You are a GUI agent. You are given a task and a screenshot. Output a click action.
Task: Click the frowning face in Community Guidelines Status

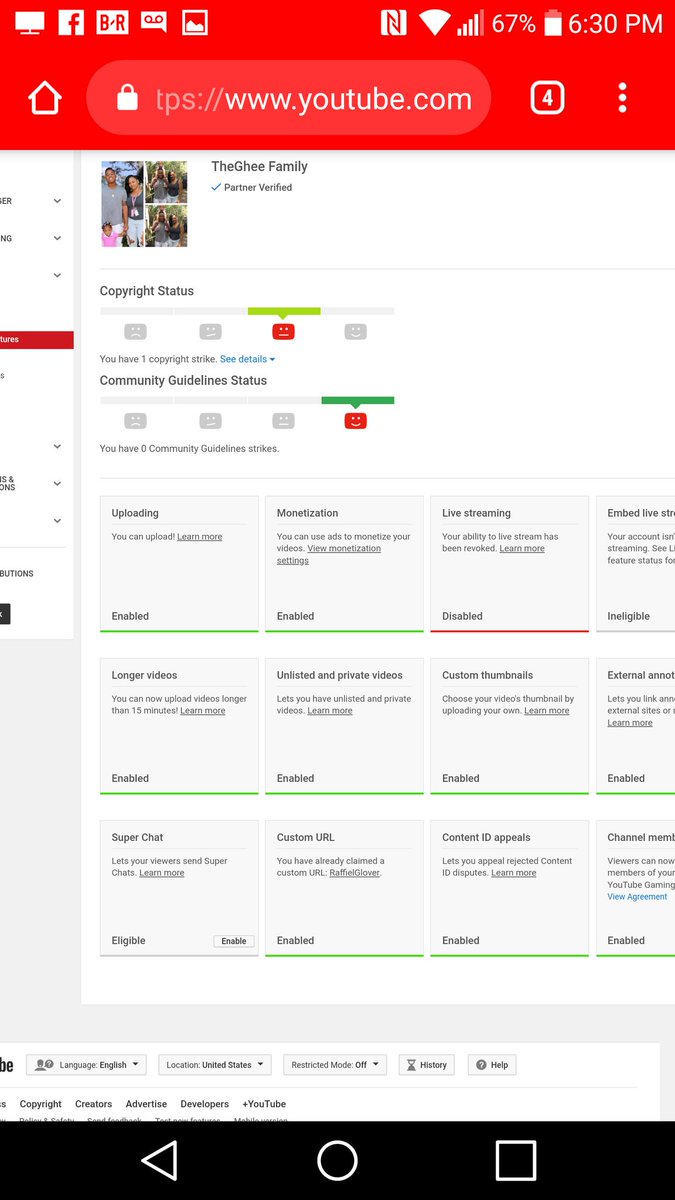click(135, 421)
